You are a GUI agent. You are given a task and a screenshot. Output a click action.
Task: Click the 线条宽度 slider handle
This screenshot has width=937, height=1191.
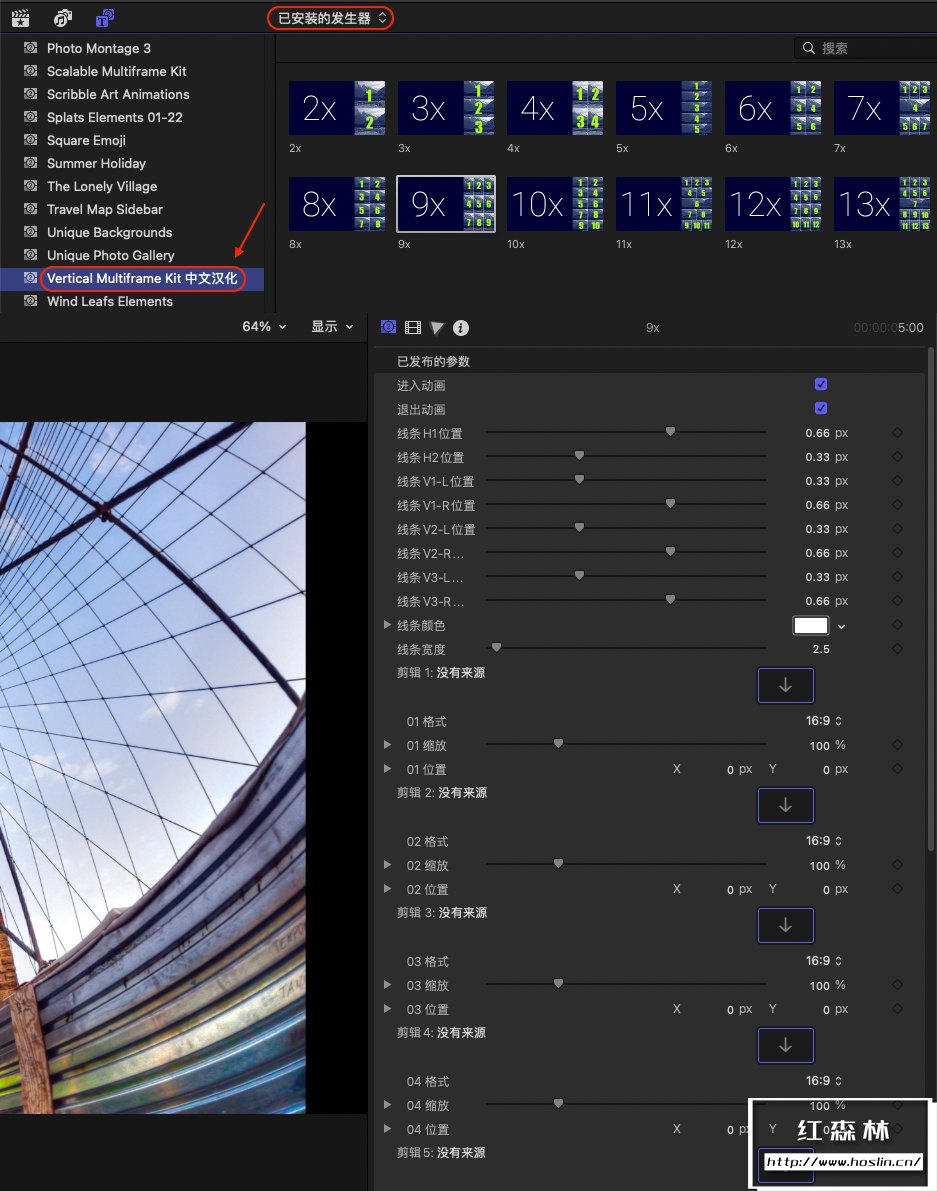[496, 647]
